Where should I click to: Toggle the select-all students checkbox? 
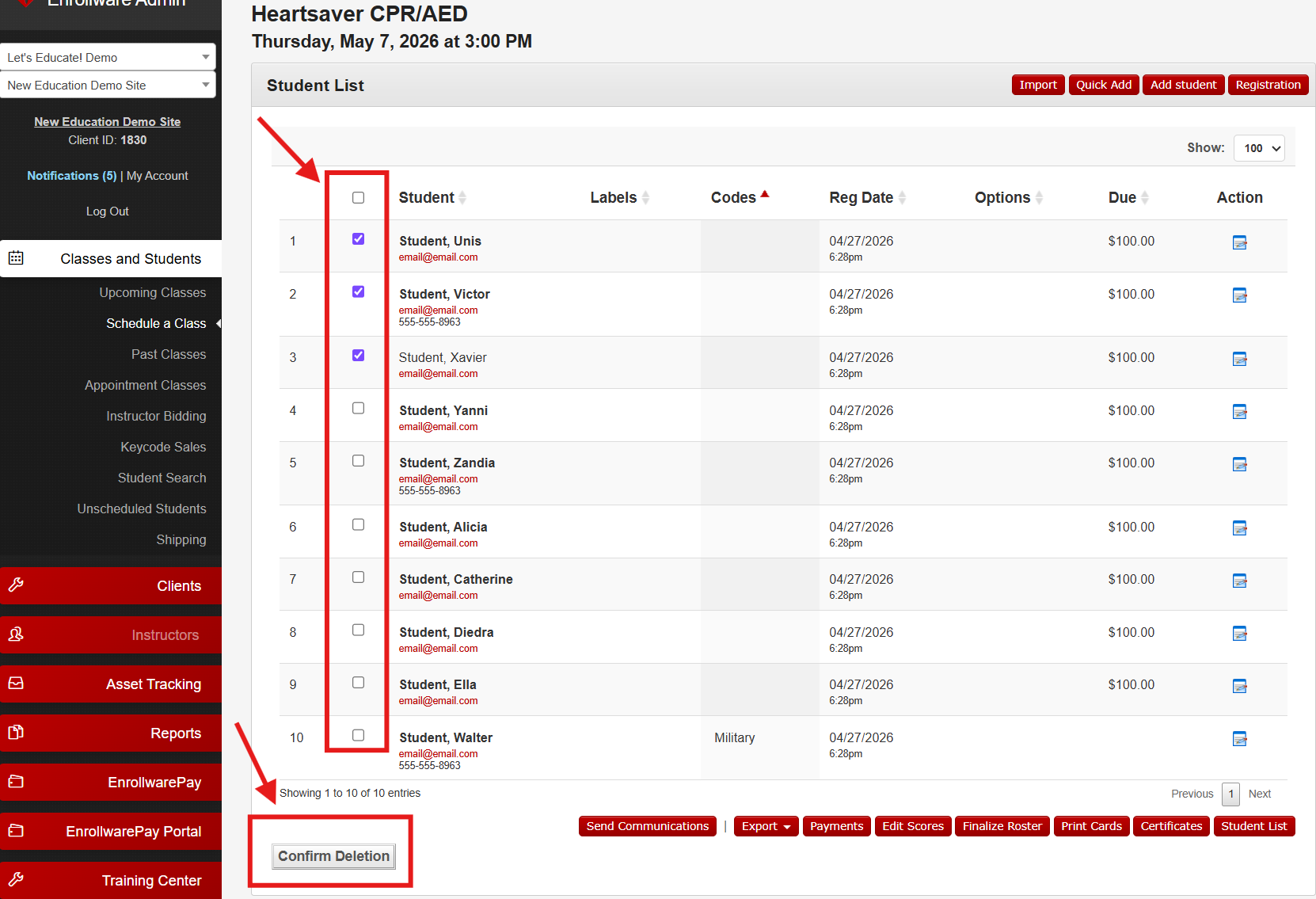pos(358,197)
